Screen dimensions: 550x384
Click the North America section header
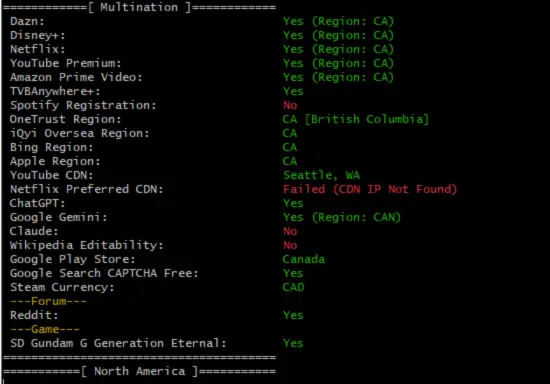(x=140, y=371)
